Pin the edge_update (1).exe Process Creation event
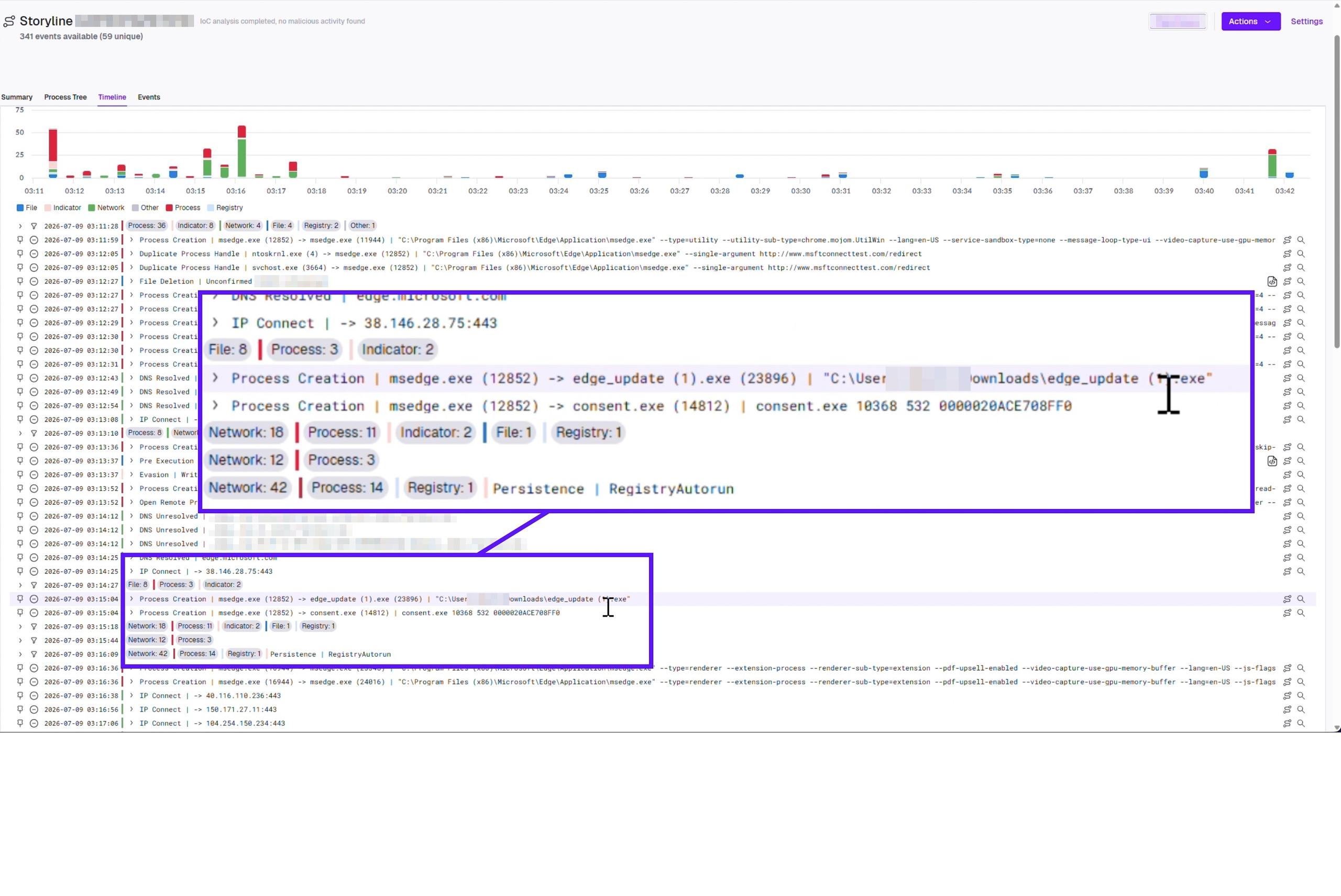Screen dimensions: 1341x896 click(x=20, y=599)
